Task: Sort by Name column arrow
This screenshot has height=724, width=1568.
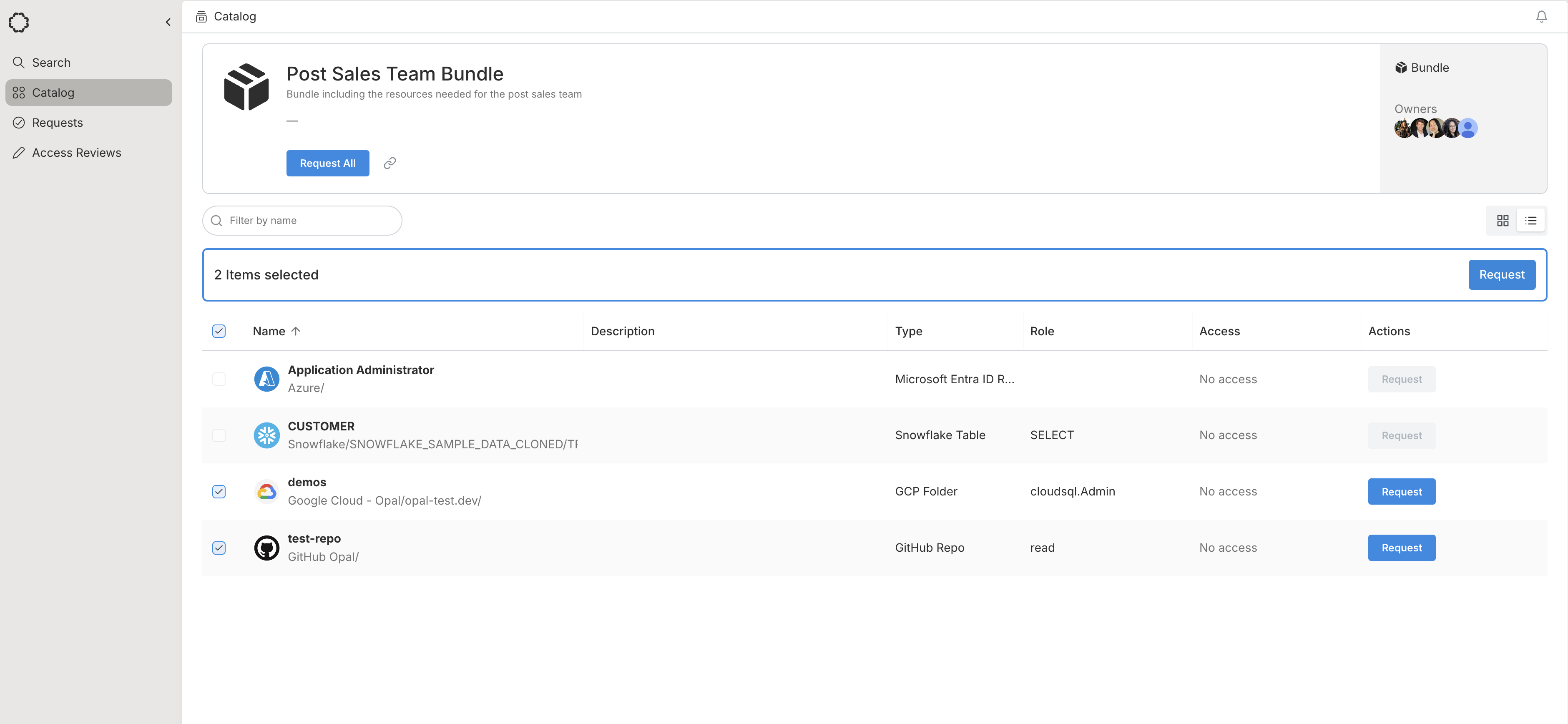Action: click(296, 331)
